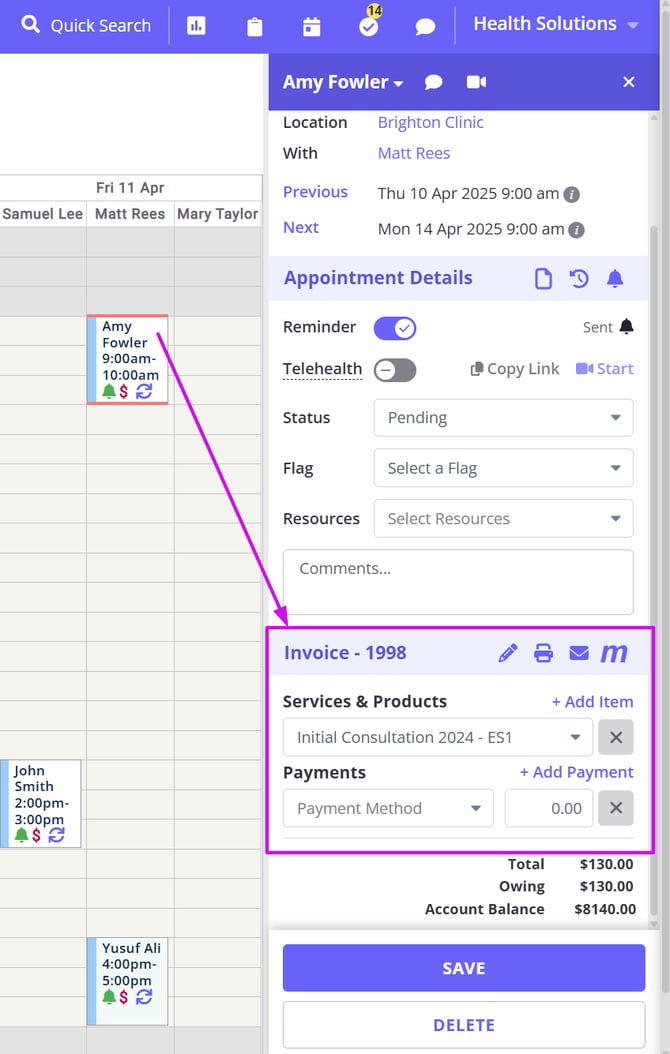
Task: Open tasks checkmark icon with 14 badge
Action: [x=369, y=26]
